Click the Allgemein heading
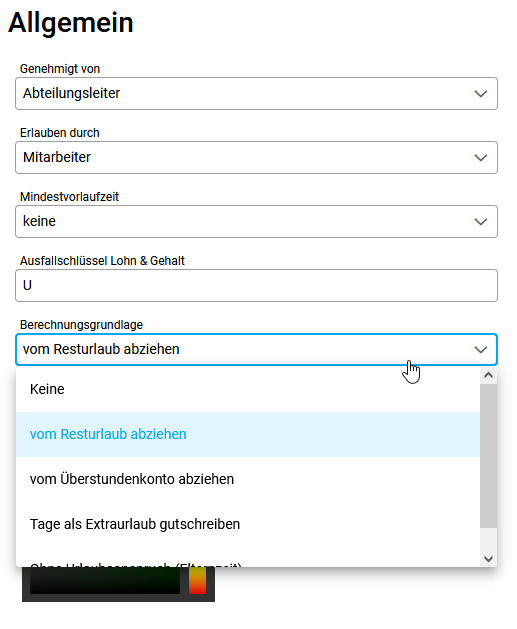The height and width of the screenshot is (629, 517). coord(71,22)
